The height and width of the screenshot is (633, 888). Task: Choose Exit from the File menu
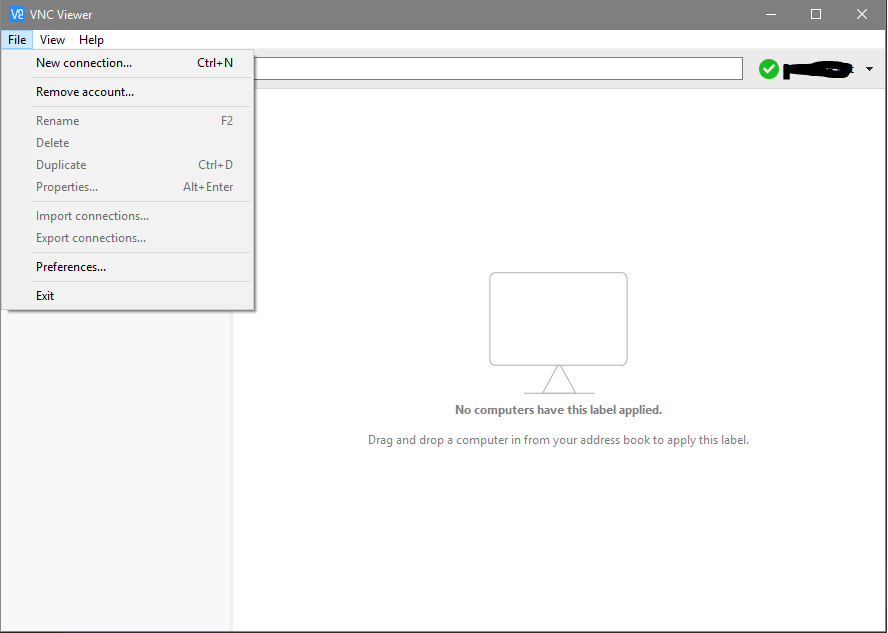pyautogui.click(x=128, y=296)
